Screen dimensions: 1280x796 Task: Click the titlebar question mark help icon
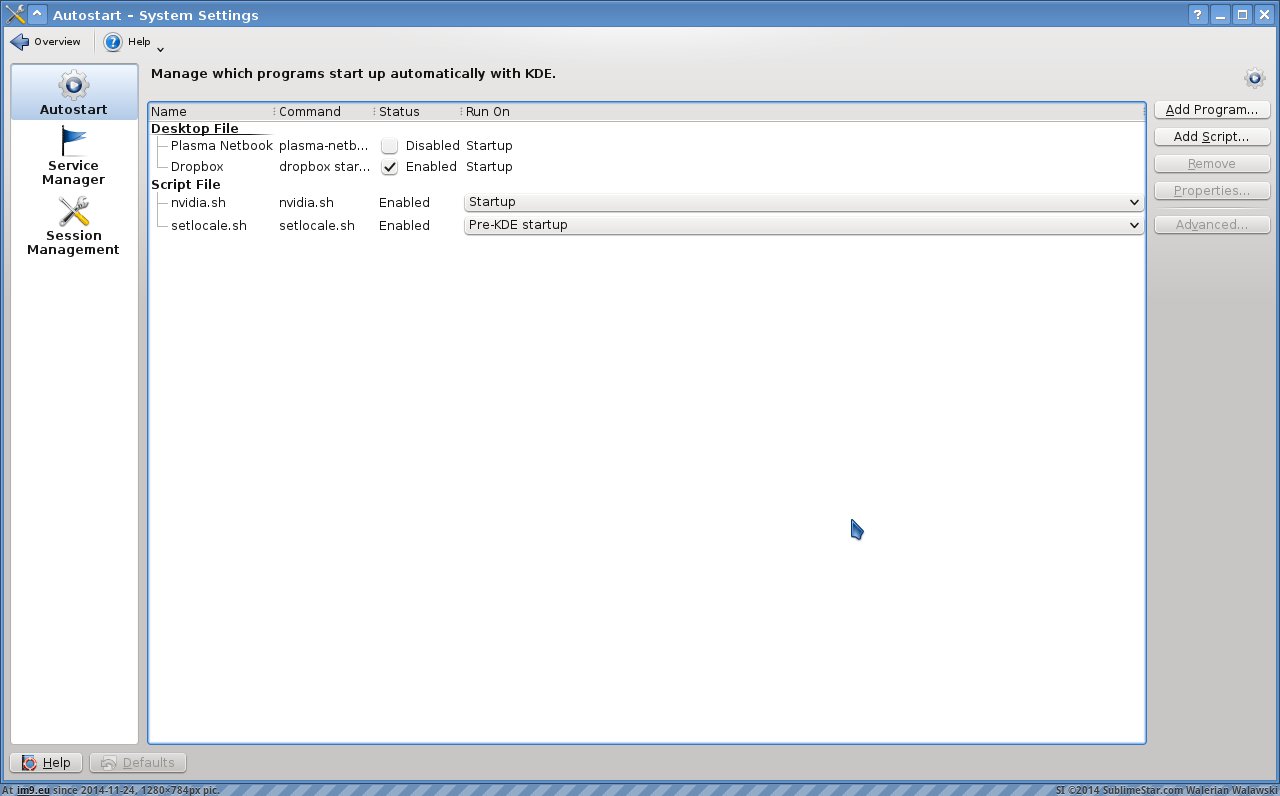click(x=1198, y=14)
